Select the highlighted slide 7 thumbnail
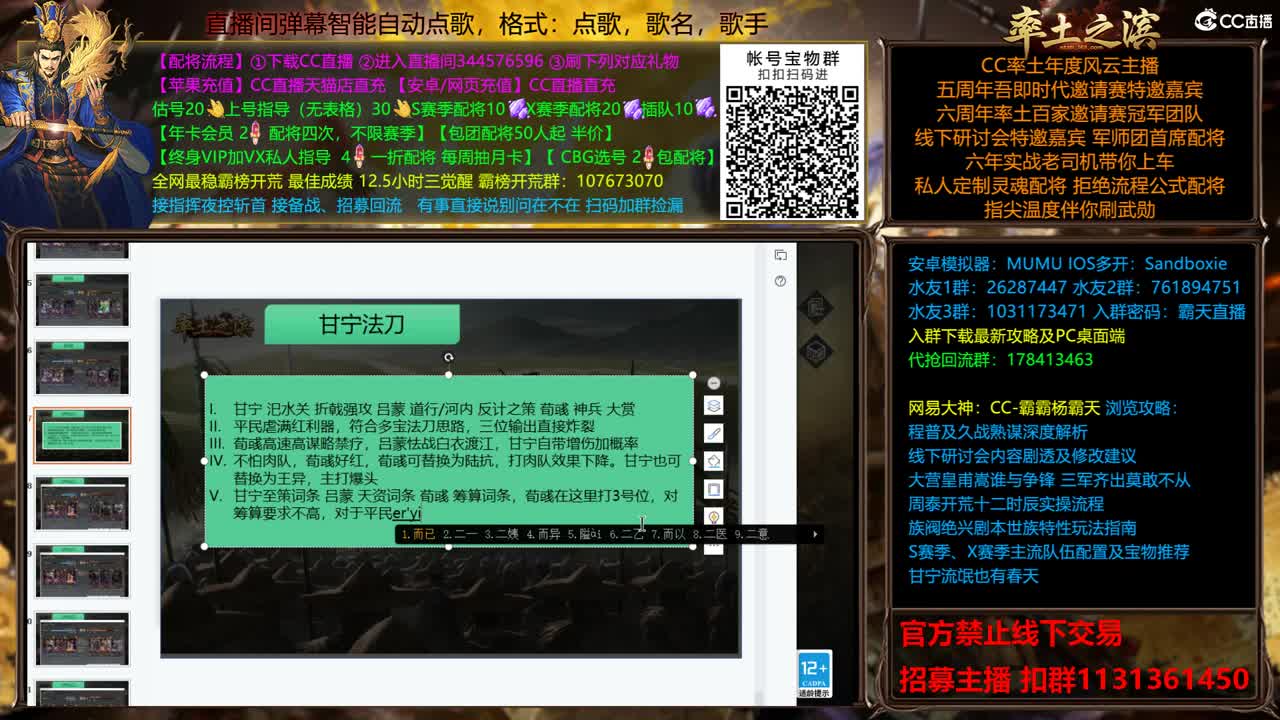Viewport: 1280px width, 720px height. (82, 435)
